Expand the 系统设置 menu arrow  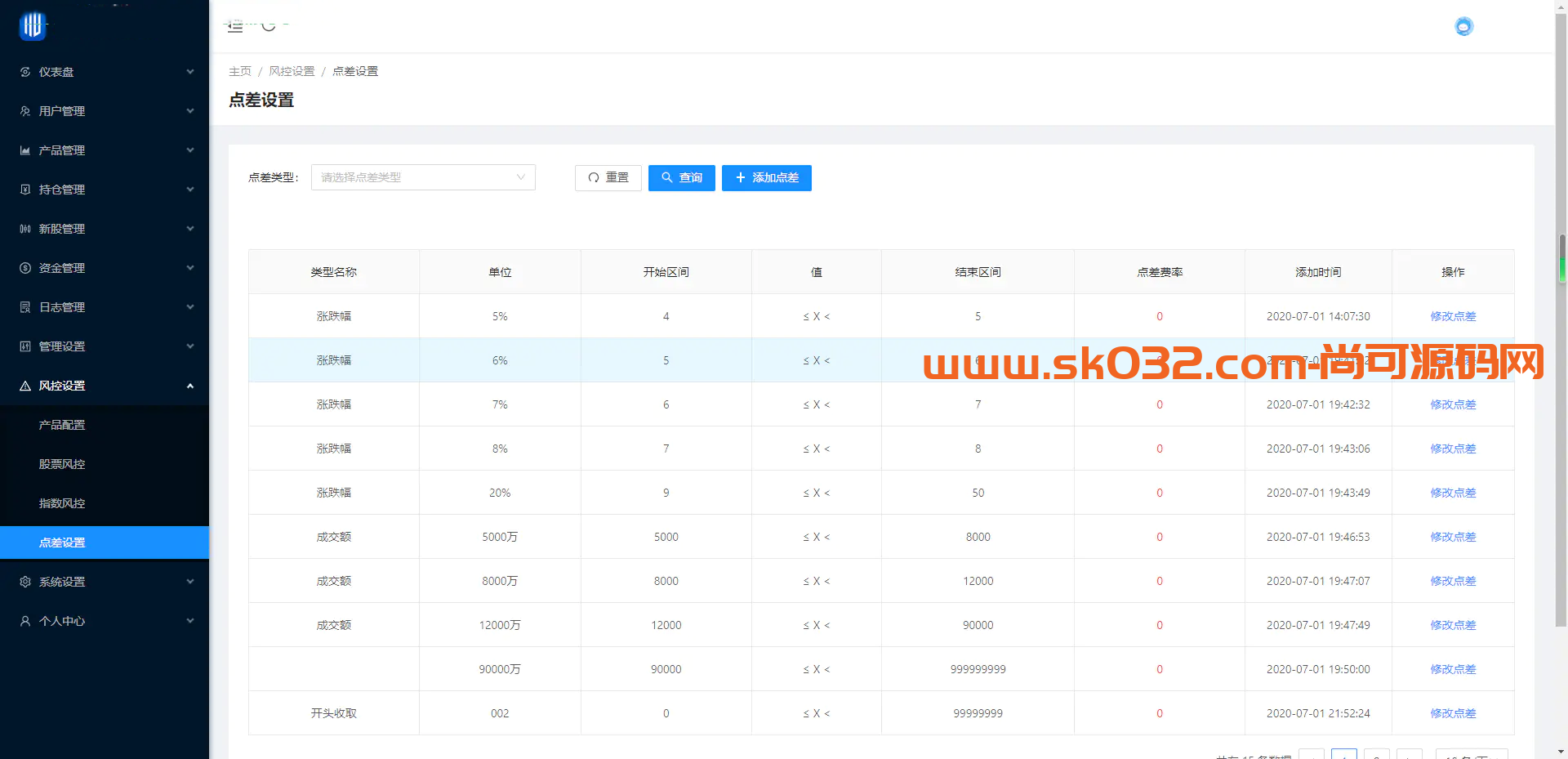(190, 582)
